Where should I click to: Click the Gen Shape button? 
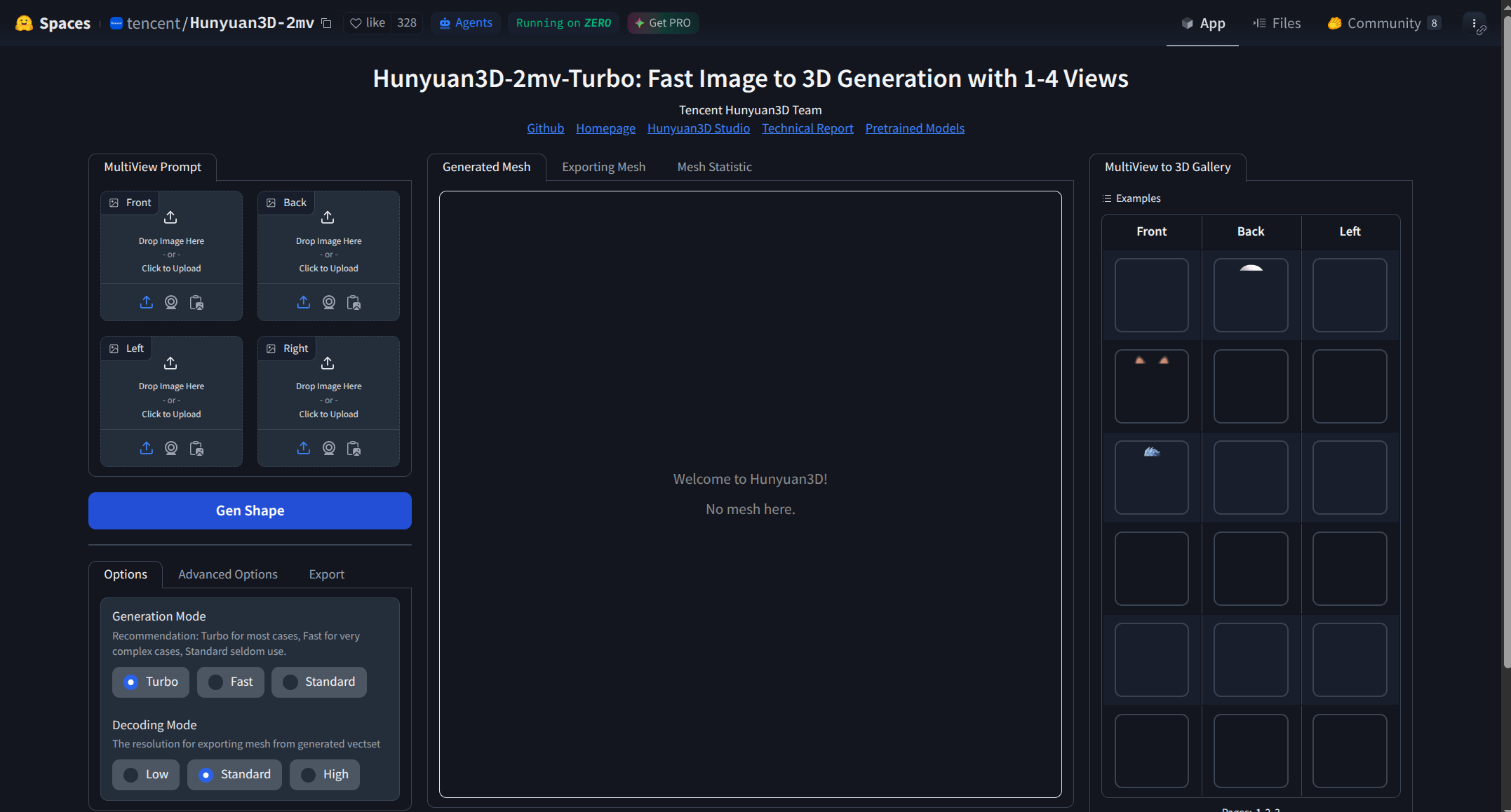[250, 510]
